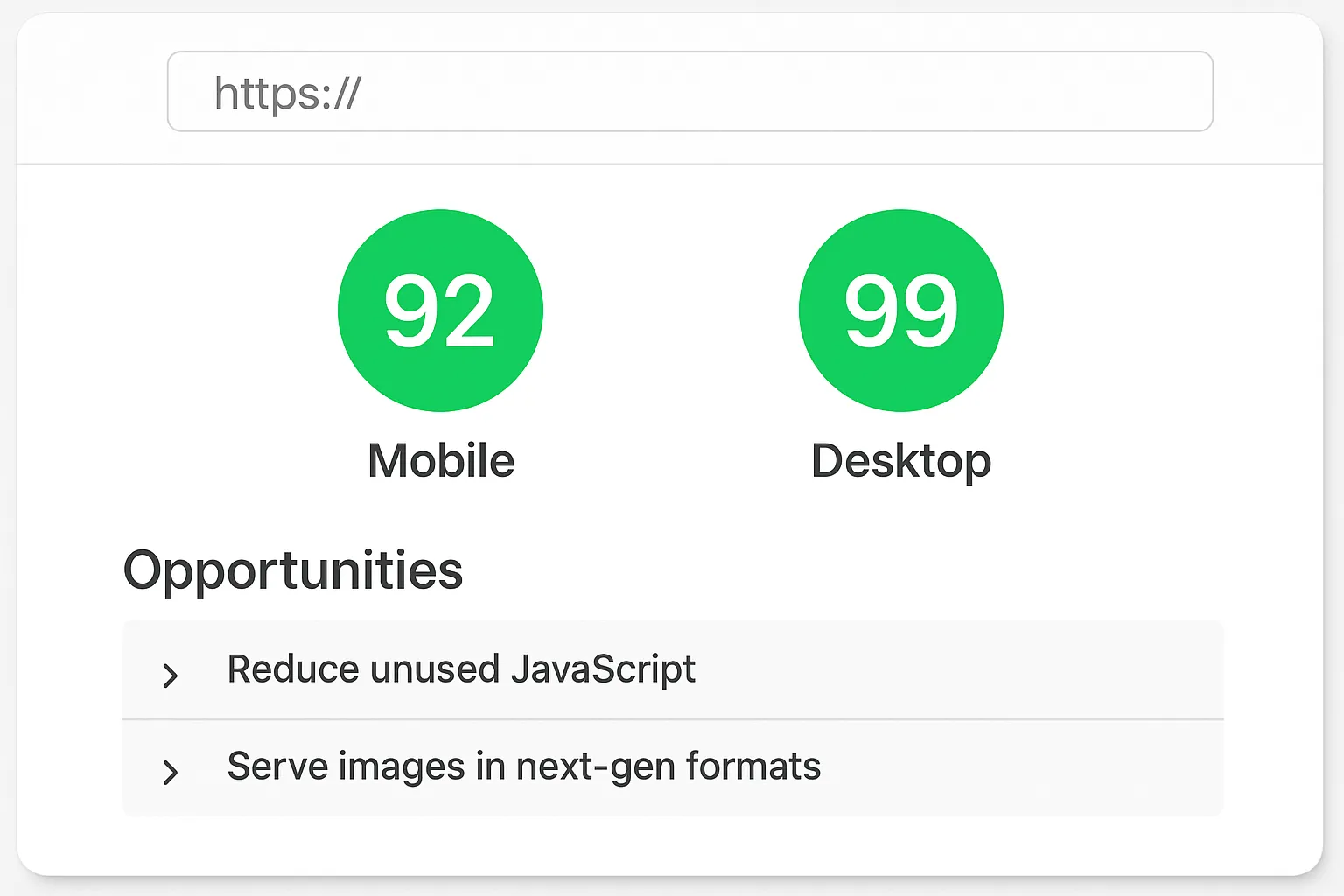Click the number 92 in the Mobile gauge
The width and height of the screenshot is (1344, 896).
(439, 311)
